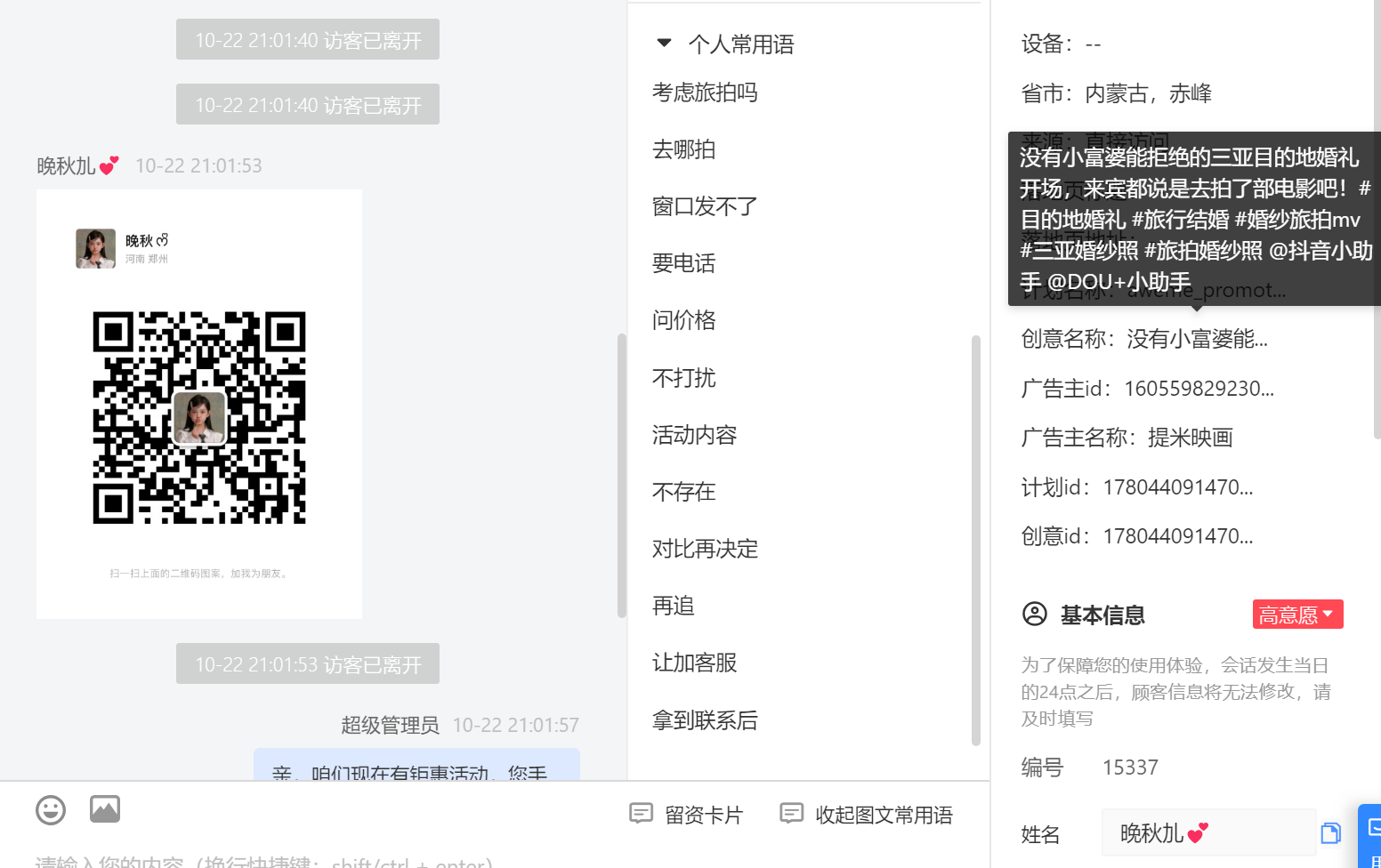Screen dimensions: 1381x868
Task: Select quick phrase 不存在
Action: [x=683, y=492]
